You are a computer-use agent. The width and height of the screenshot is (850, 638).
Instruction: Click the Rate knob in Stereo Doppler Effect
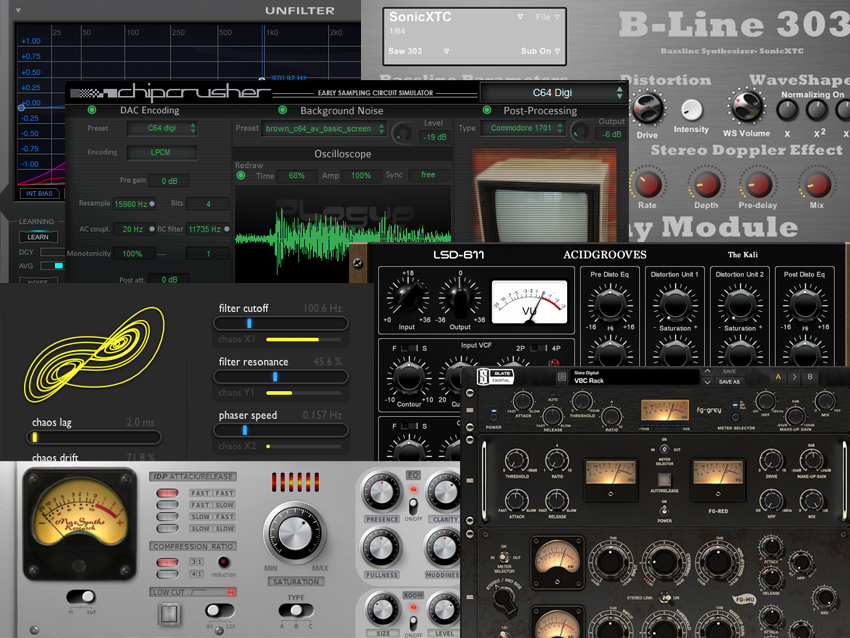pos(647,185)
